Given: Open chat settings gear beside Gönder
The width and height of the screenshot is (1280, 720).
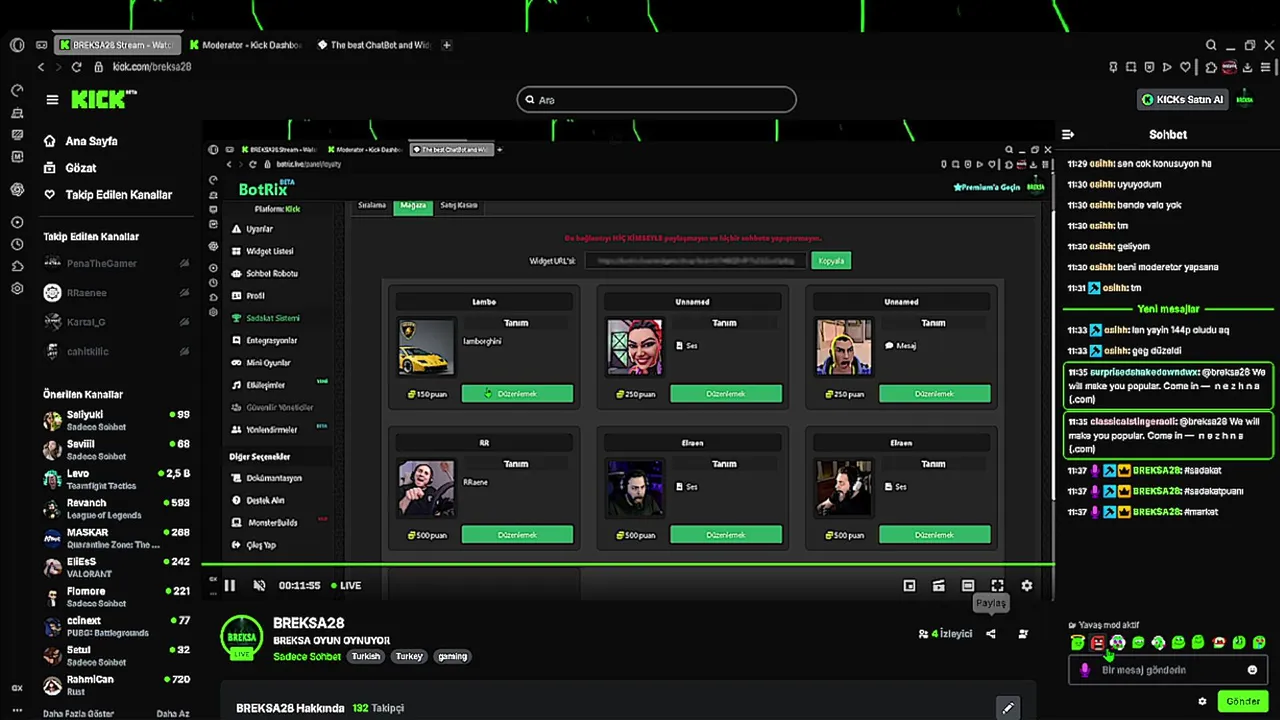Looking at the screenshot, I should 1202,701.
